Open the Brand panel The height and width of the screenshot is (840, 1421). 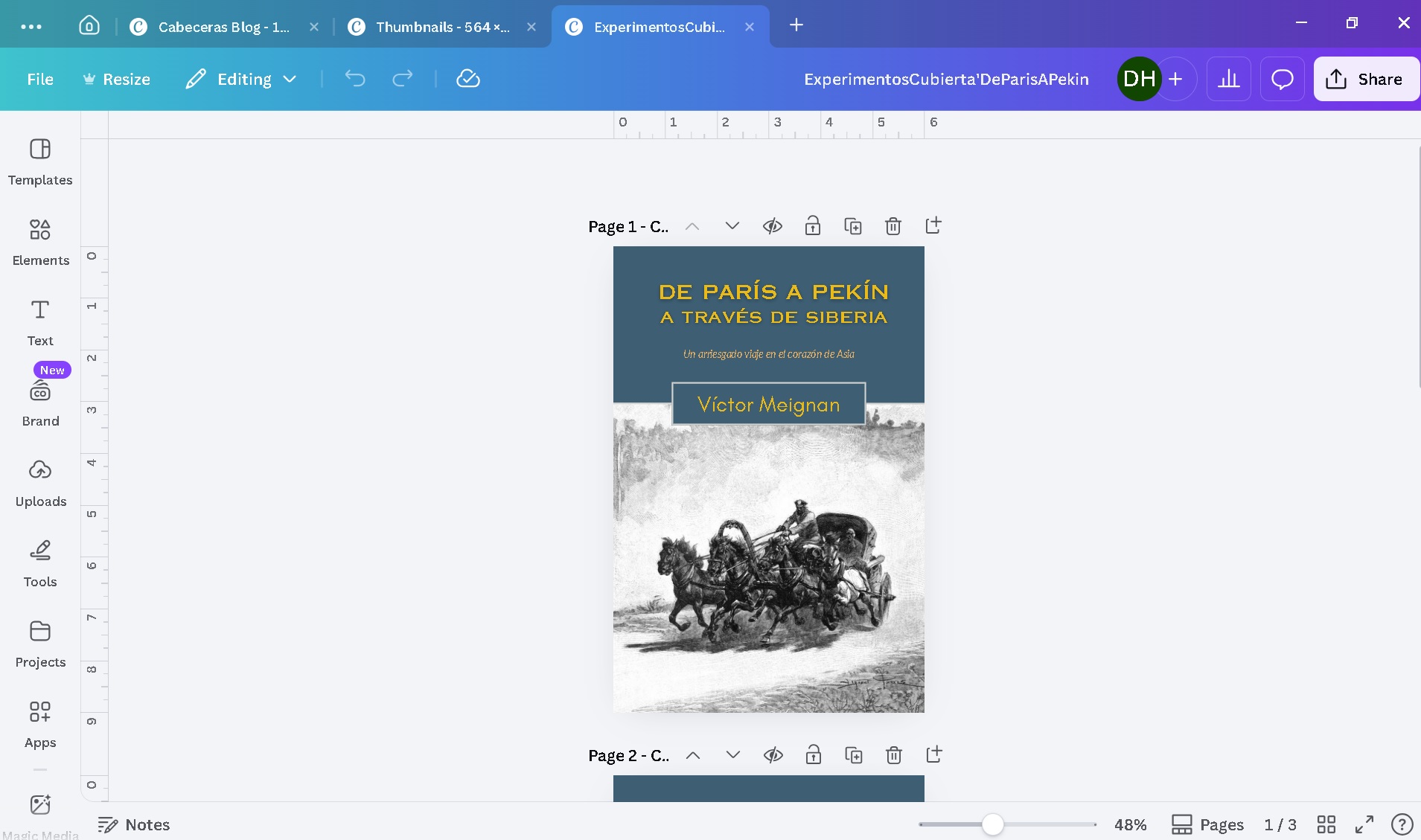click(x=40, y=403)
